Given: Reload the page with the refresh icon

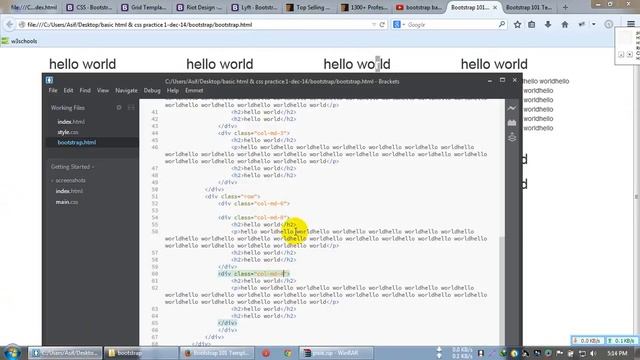Looking at the screenshot, I should 382,24.
